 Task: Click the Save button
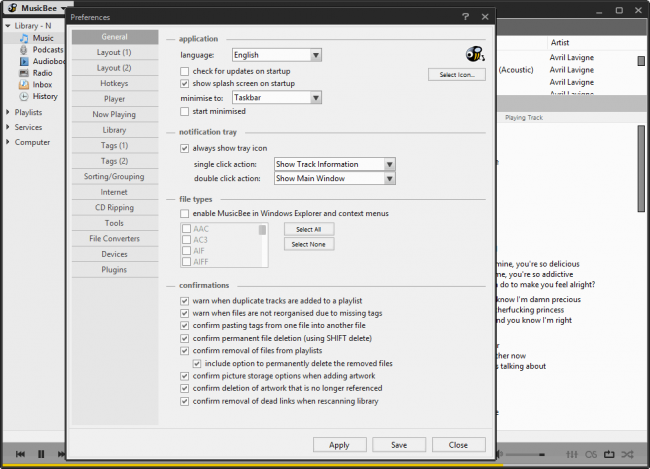tap(399, 445)
